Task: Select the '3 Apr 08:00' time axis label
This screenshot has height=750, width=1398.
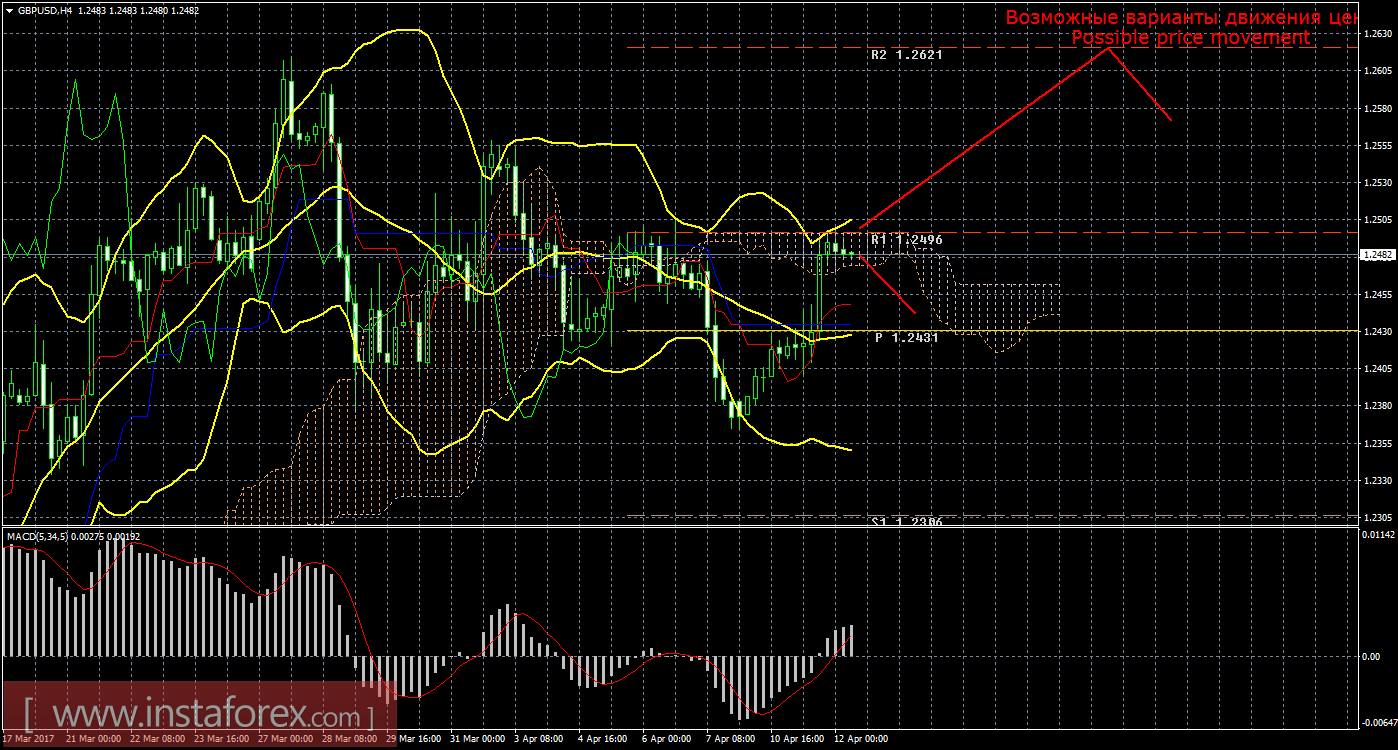Action: click(x=537, y=740)
